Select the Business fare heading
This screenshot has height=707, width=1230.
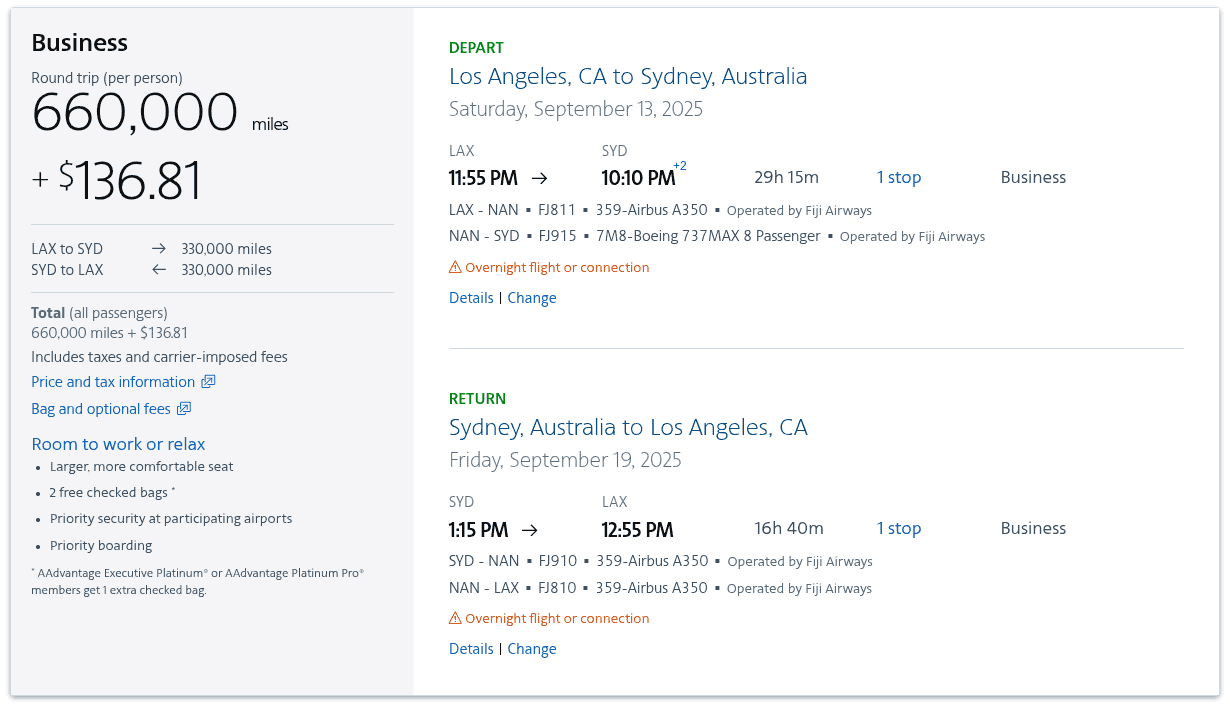point(79,42)
